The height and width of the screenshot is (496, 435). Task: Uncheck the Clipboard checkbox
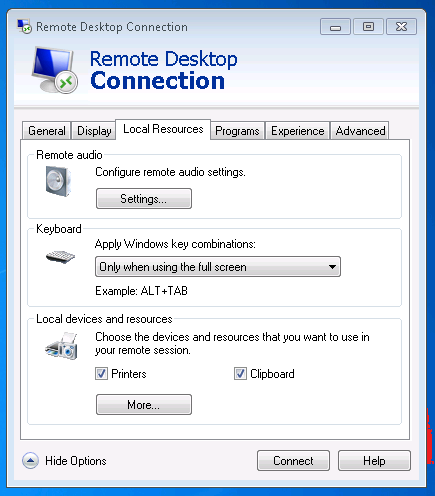coord(240,374)
